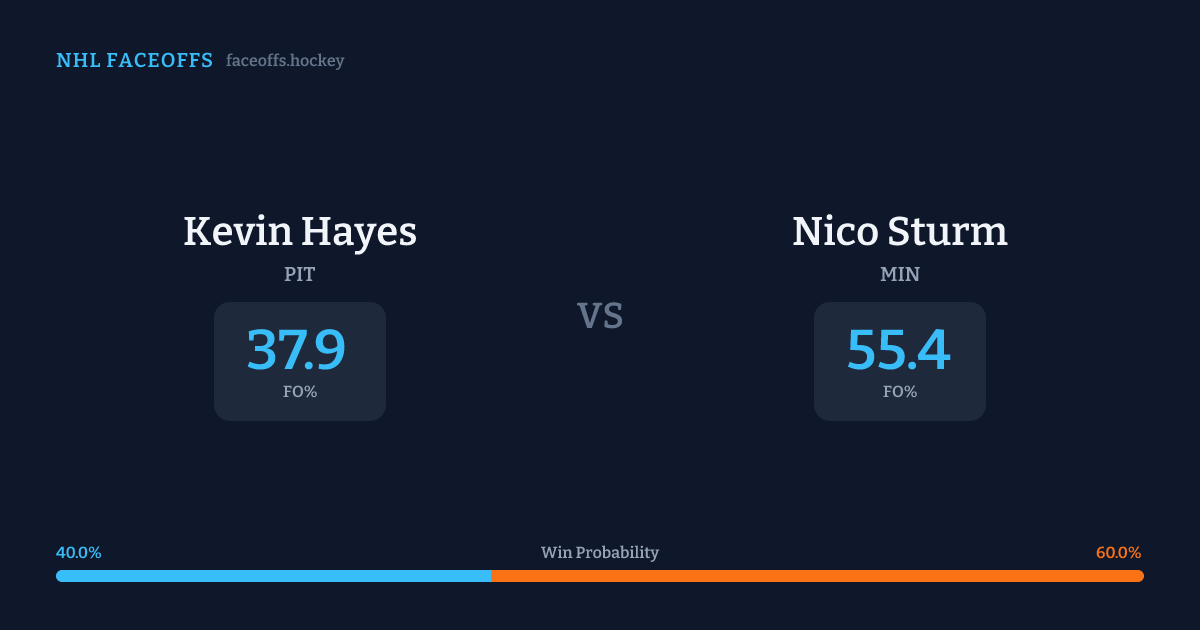This screenshot has height=630, width=1200.
Task: Click the VS text between players
Action: pyautogui.click(x=600, y=316)
